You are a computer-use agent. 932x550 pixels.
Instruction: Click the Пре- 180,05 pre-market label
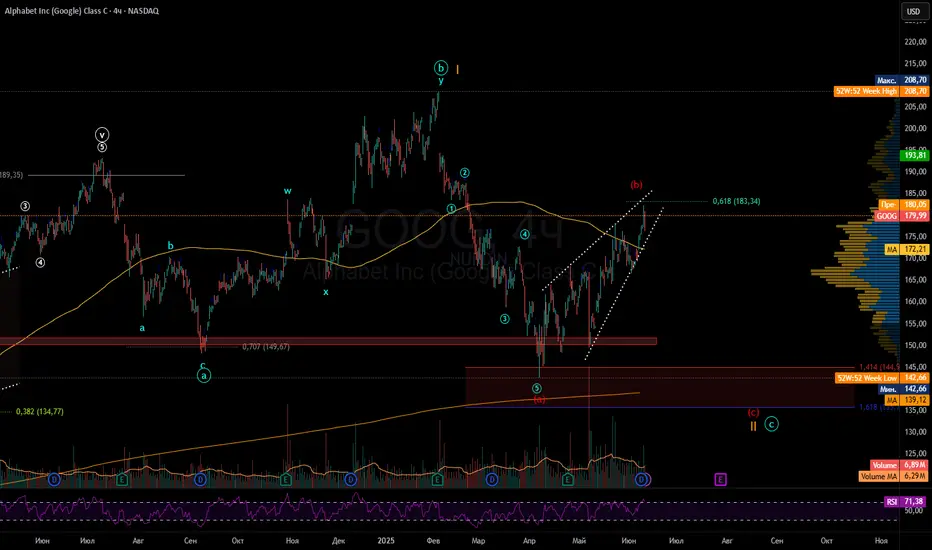point(903,205)
